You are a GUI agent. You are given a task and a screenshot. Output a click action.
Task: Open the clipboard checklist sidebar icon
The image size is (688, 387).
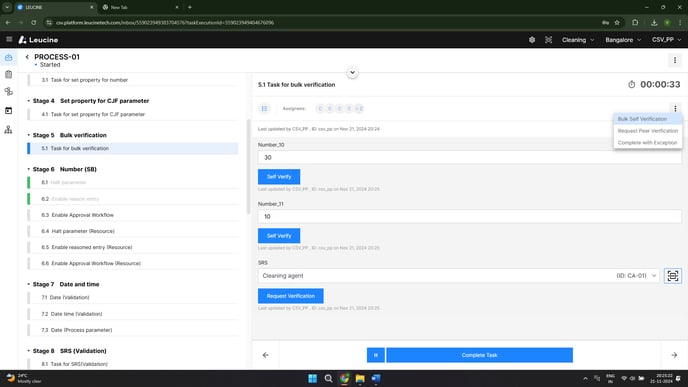[8, 74]
